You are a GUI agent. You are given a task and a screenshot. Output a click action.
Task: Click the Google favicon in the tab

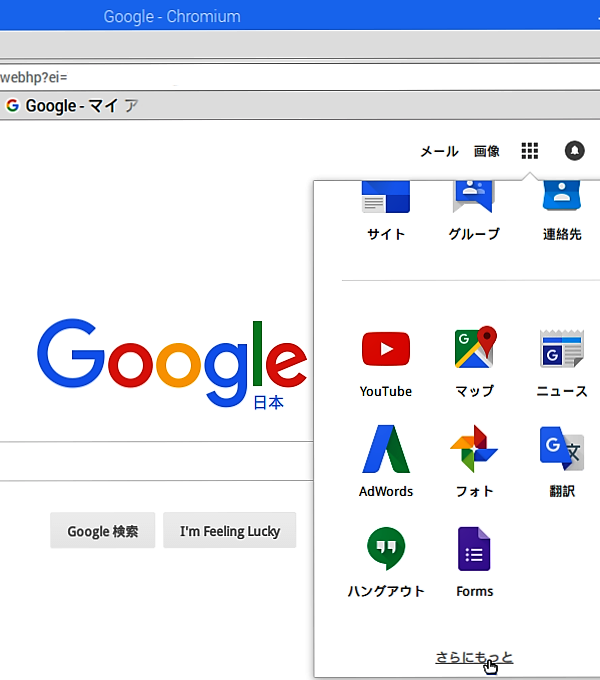(x=12, y=105)
